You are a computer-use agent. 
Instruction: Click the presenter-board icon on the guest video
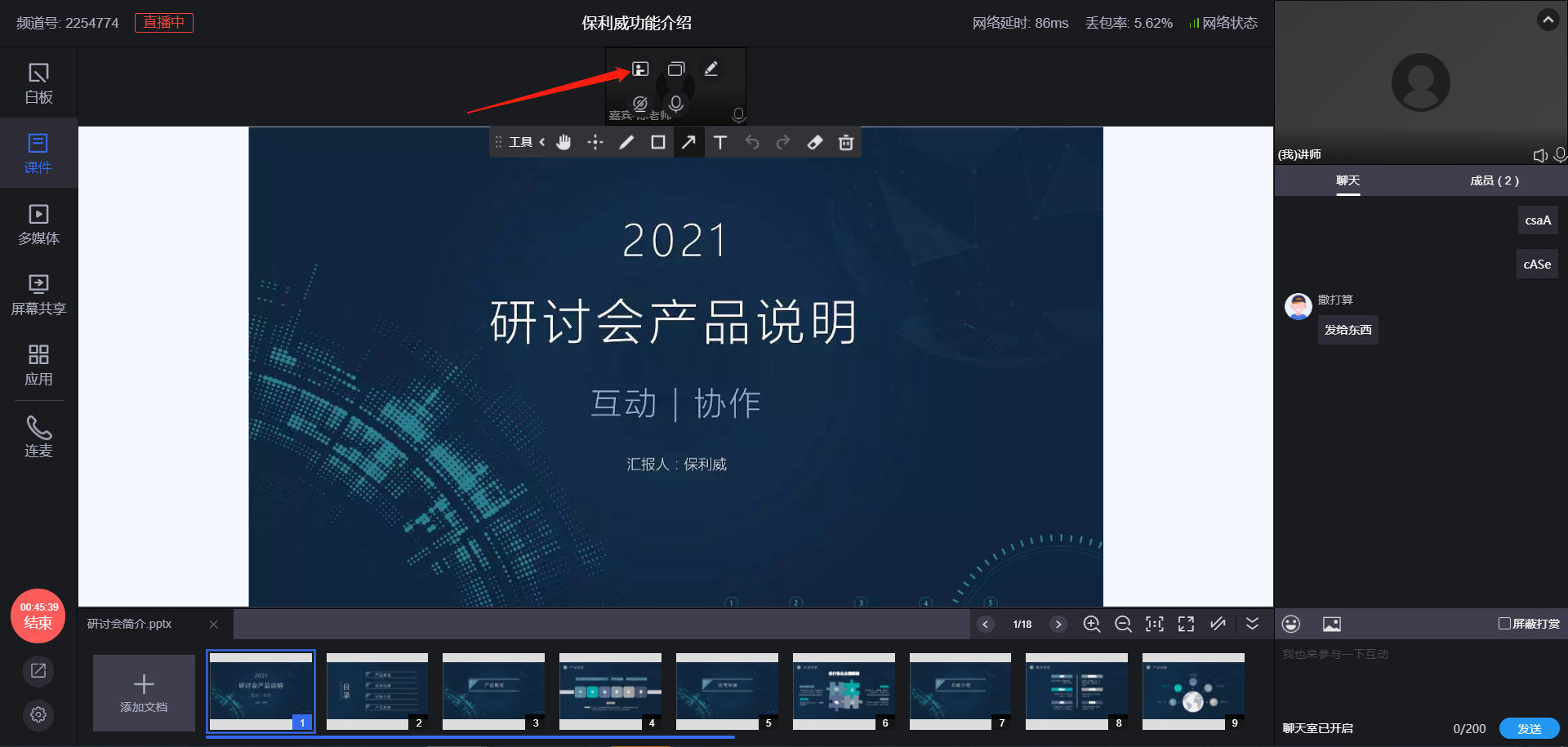tap(640, 69)
